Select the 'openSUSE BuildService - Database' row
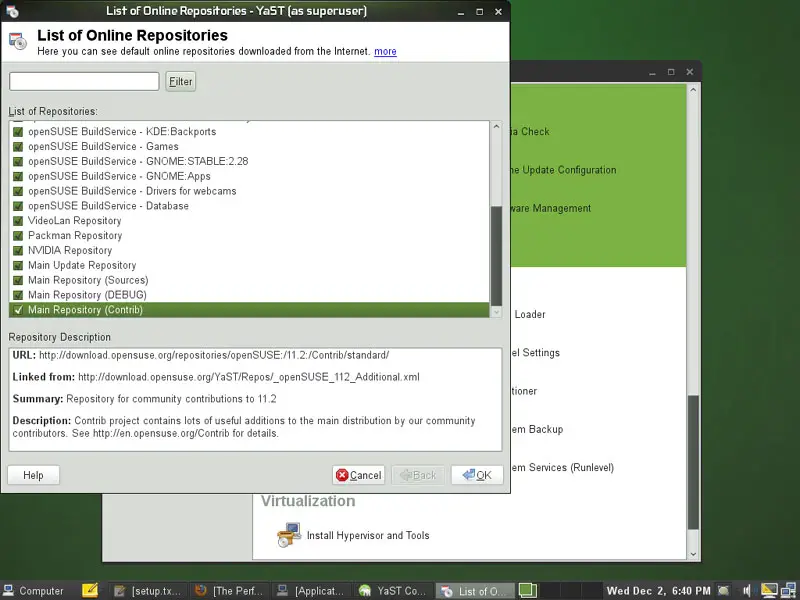800x600 pixels. (x=249, y=206)
